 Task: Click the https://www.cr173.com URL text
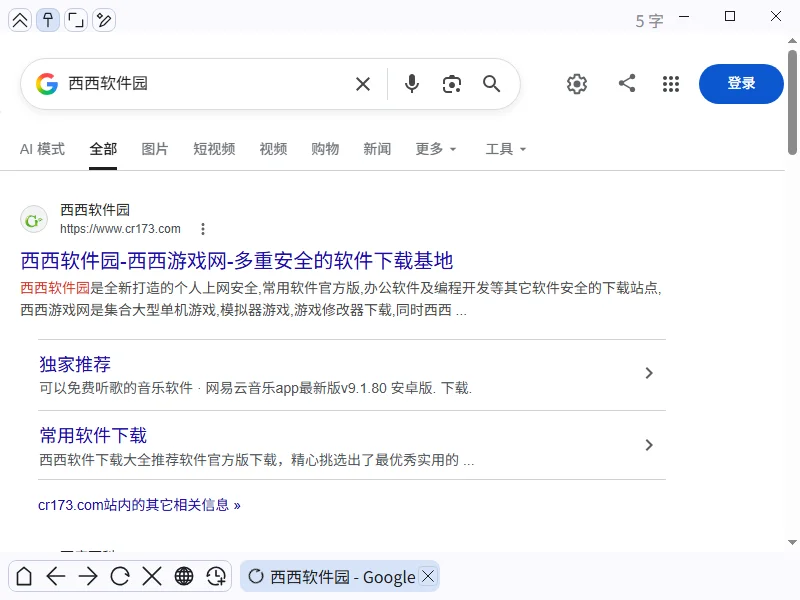(120, 229)
